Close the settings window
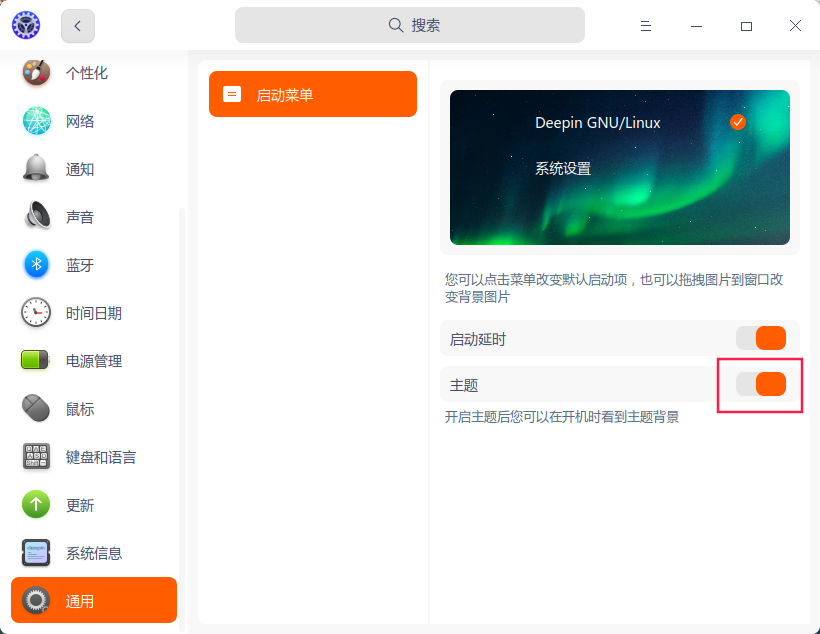This screenshot has width=820, height=634. pyautogui.click(x=795, y=26)
